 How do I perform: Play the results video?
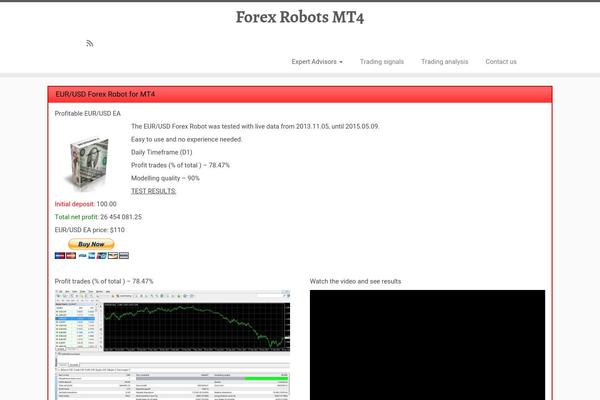click(427, 344)
